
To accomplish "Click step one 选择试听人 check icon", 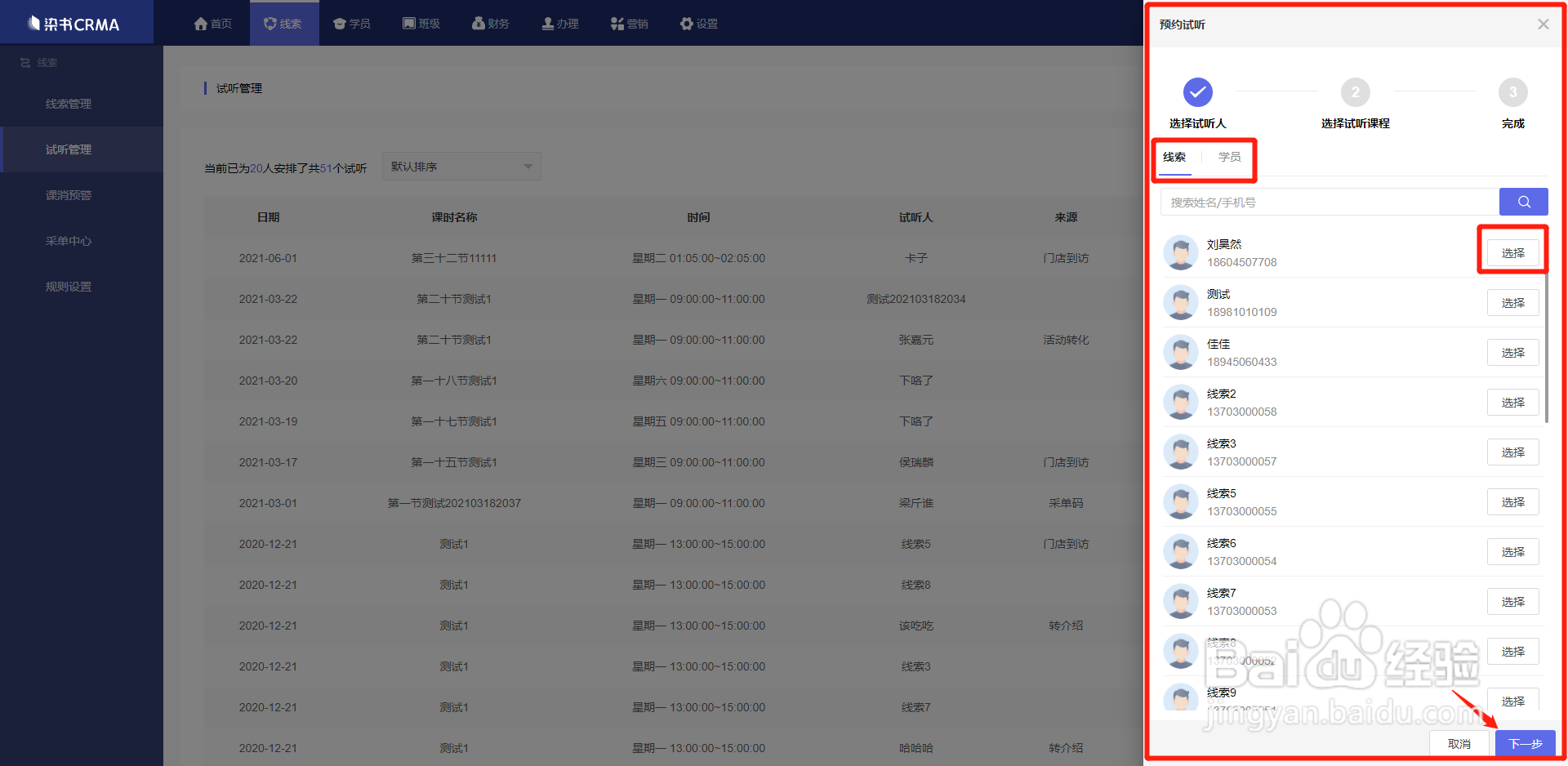I will [x=1198, y=92].
